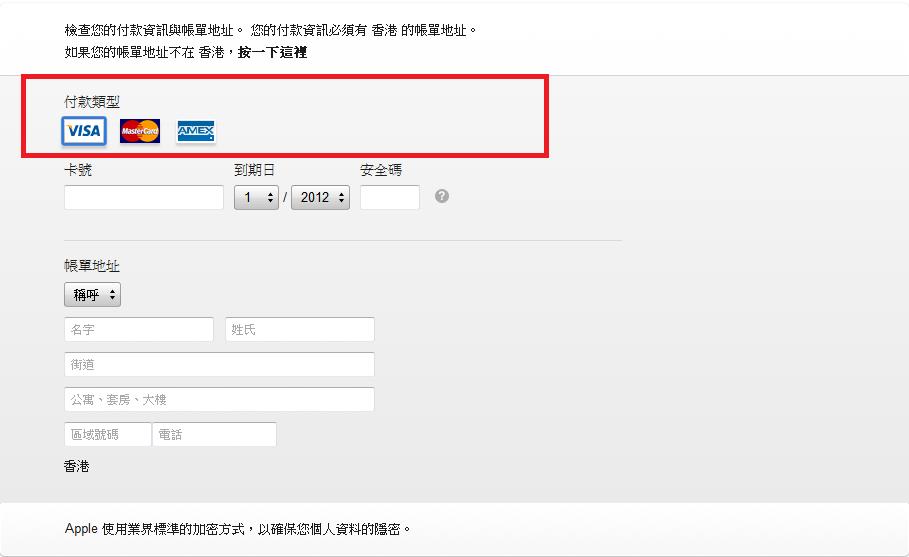909x557 pixels.
Task: Click the 電話 phone field
Action: pos(214,434)
